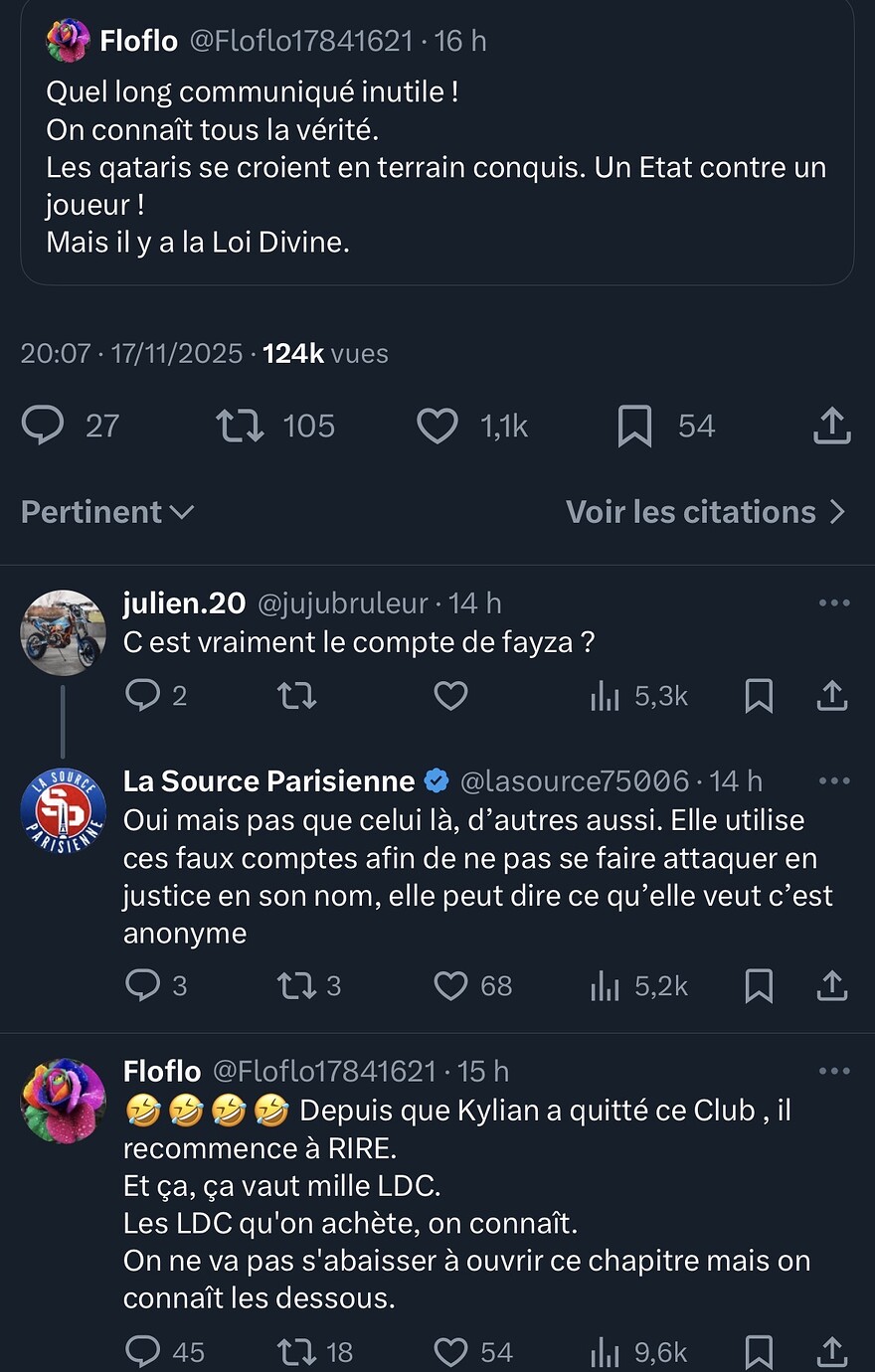Bookmark La Source Parisienne's reply
The width and height of the screenshot is (875, 1372).
pos(759,986)
